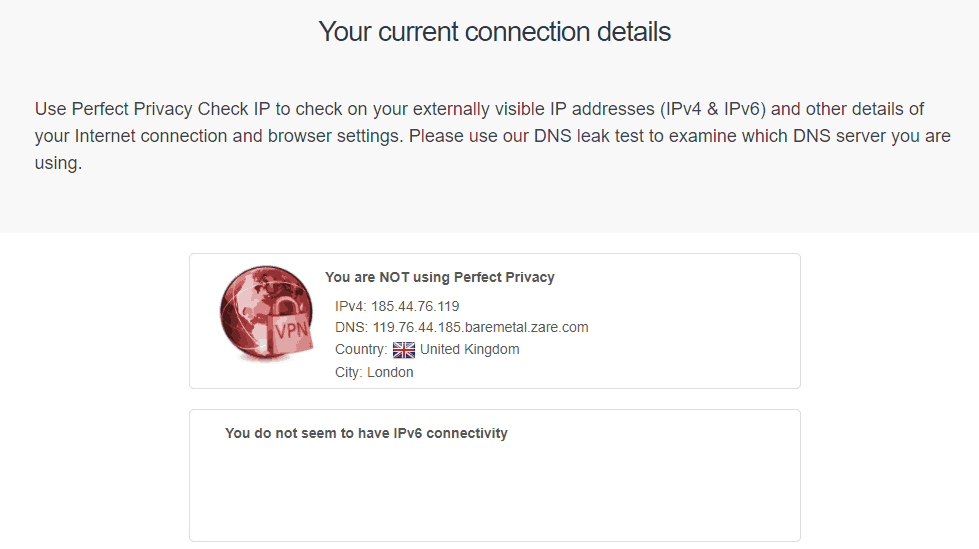This screenshot has width=979, height=549.
Task: Click the empty area of the IPv6 panel
Action: click(x=494, y=493)
